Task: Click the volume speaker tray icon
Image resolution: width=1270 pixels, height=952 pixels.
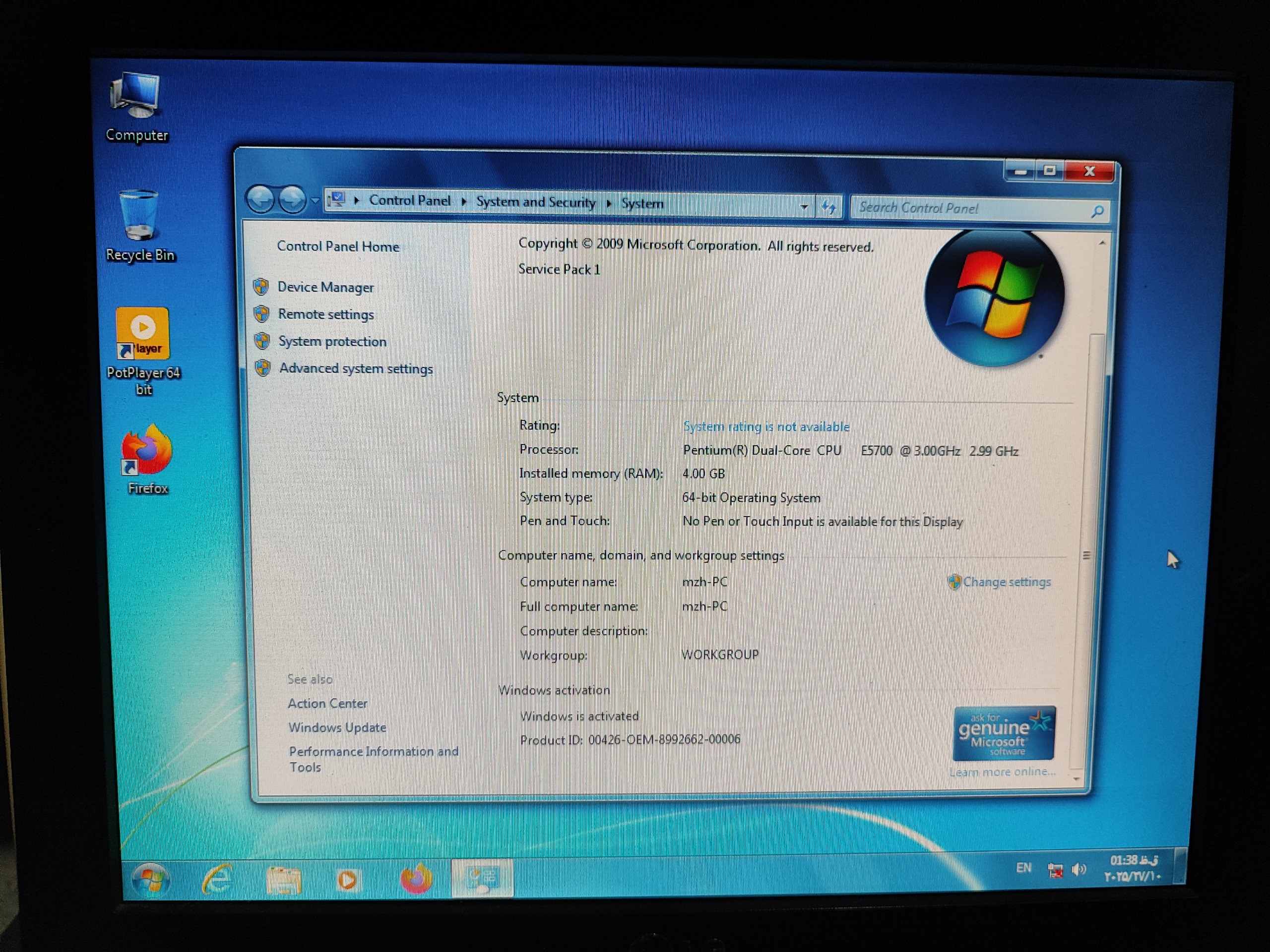Action: [x=1079, y=870]
